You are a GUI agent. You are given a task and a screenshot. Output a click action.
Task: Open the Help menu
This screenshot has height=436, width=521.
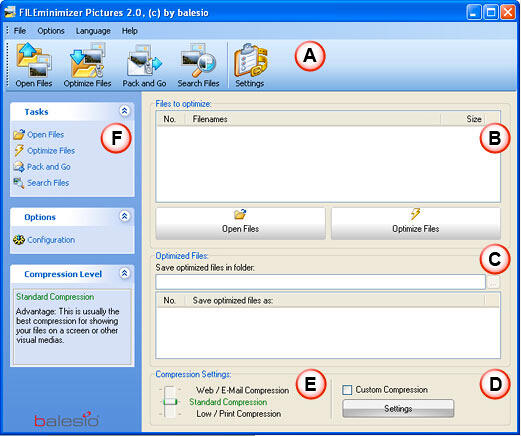pos(129,31)
